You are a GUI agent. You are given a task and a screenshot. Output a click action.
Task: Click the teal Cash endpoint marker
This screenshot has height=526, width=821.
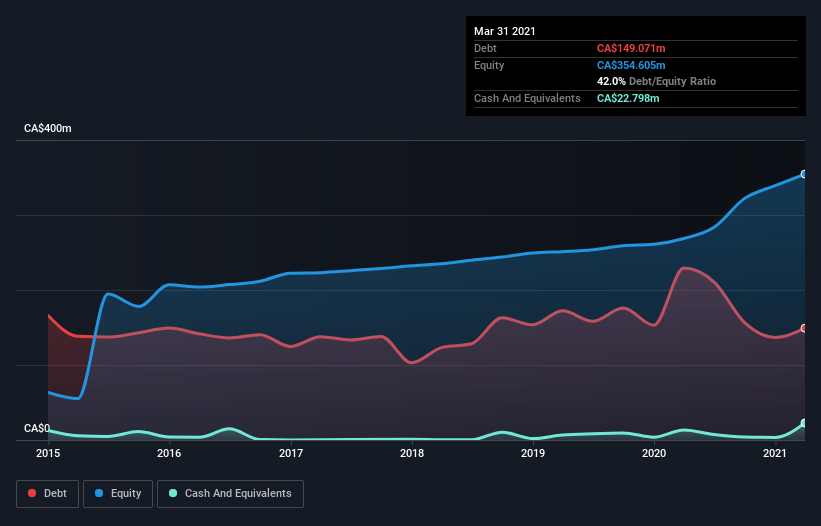pyautogui.click(x=804, y=423)
